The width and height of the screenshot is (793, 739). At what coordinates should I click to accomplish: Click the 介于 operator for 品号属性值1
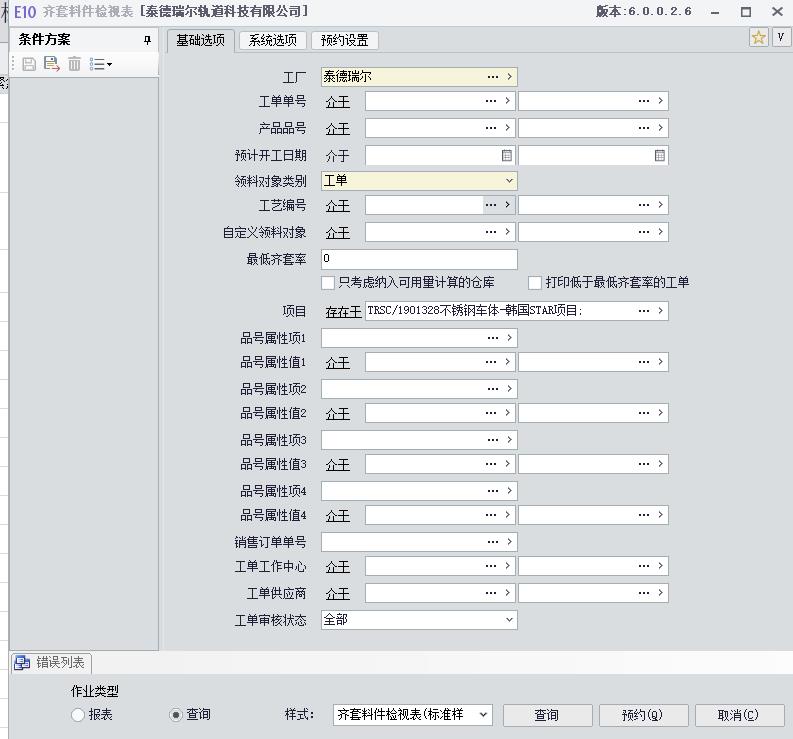(338, 363)
